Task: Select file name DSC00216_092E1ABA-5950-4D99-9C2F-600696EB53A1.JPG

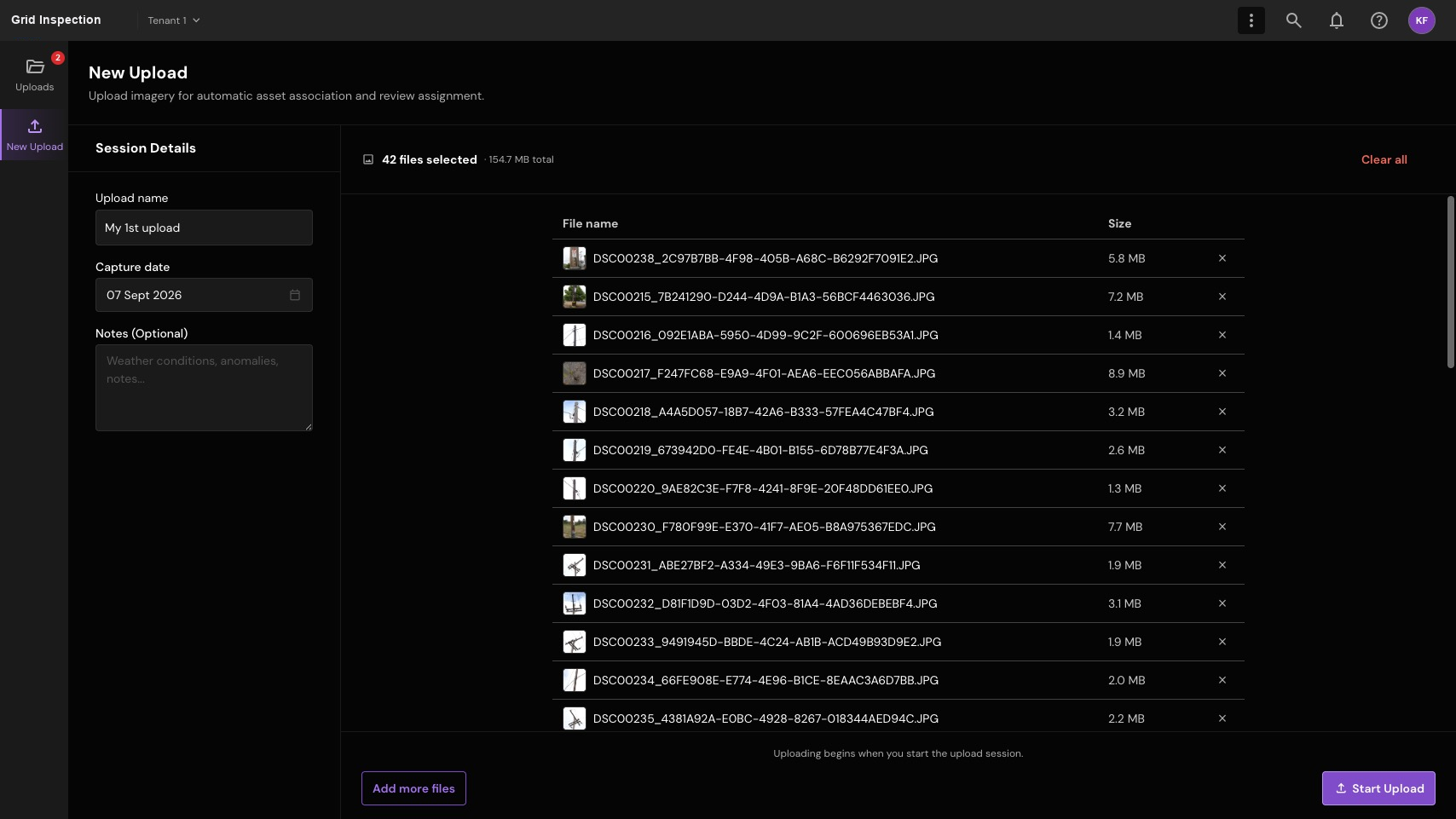Action: click(x=766, y=335)
